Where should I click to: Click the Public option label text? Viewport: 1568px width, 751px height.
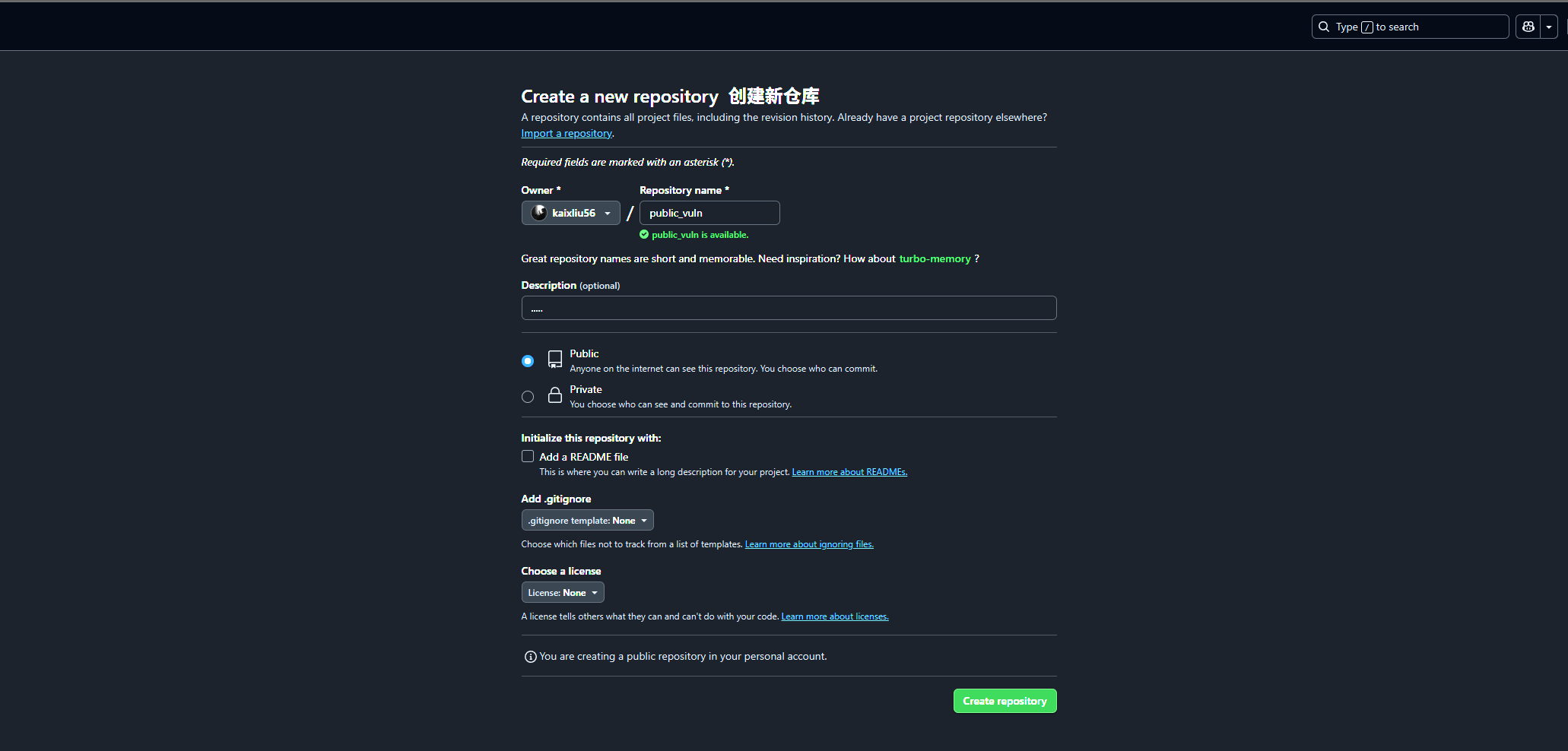(x=584, y=354)
